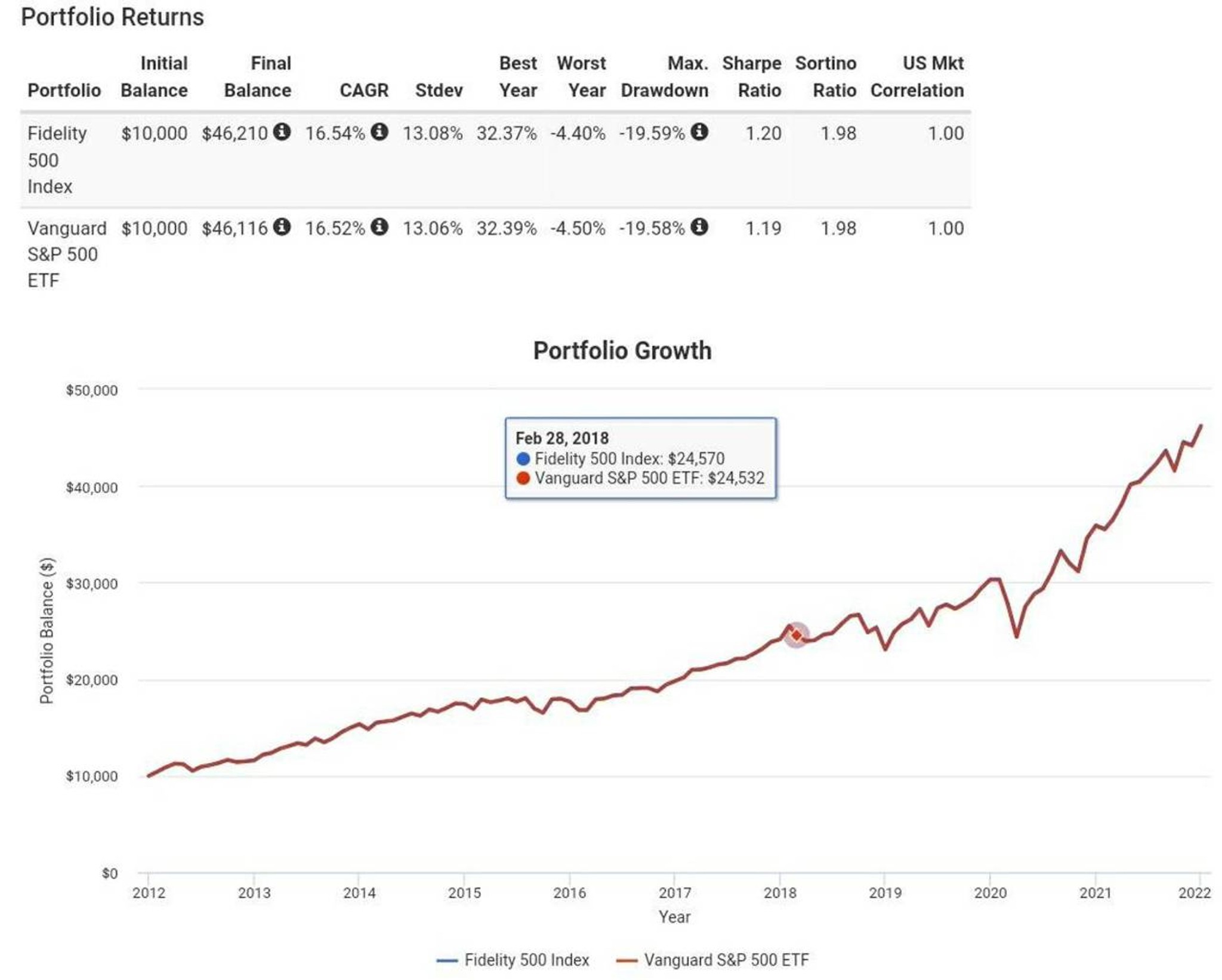Click the Portfolio Growth chart title
The width and height of the screenshot is (1222, 980).
[622, 350]
